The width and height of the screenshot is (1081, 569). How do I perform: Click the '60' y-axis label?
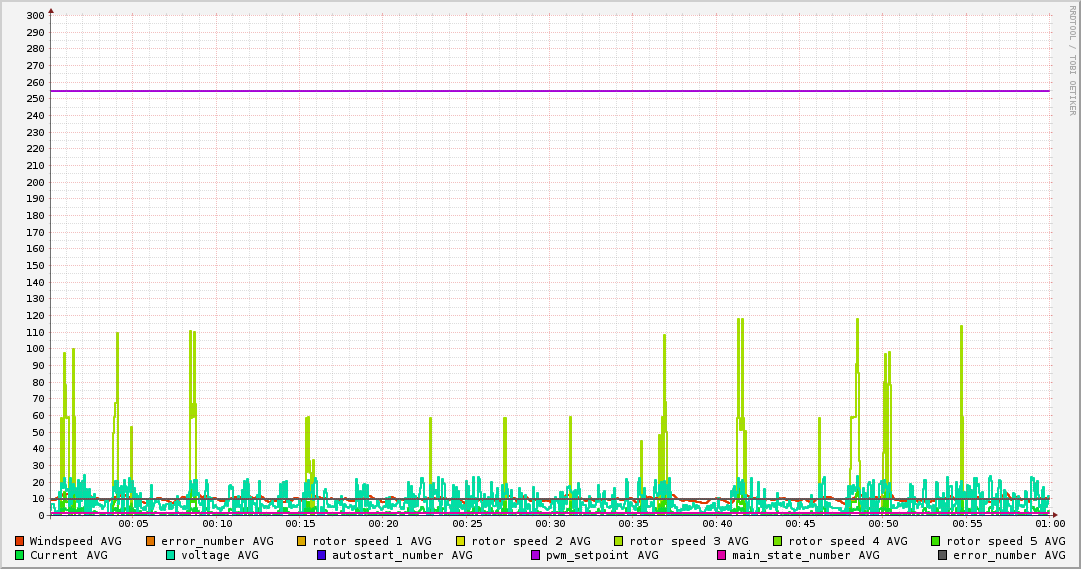38,416
